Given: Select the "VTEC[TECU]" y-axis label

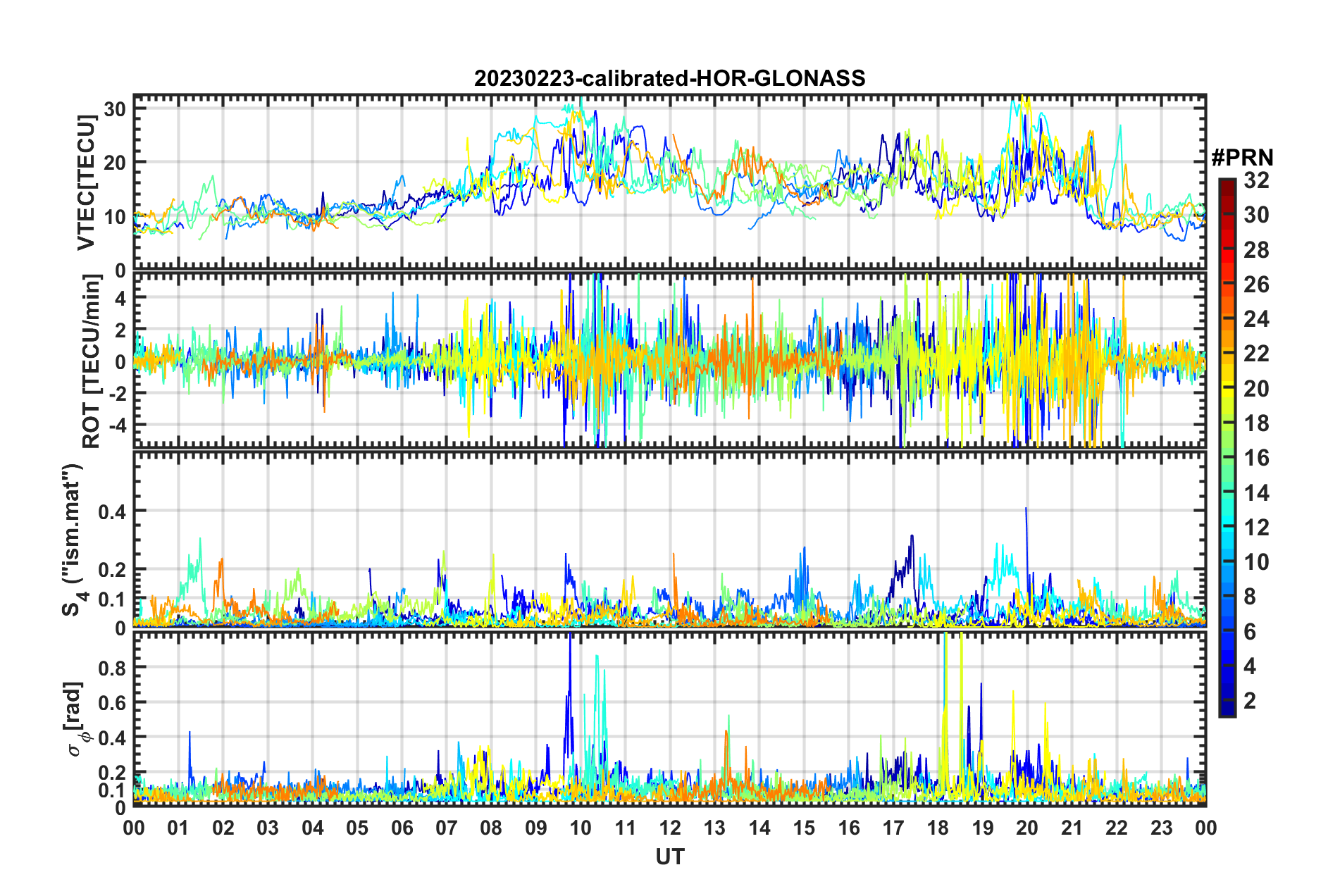Looking at the screenshot, I should (x=86, y=183).
